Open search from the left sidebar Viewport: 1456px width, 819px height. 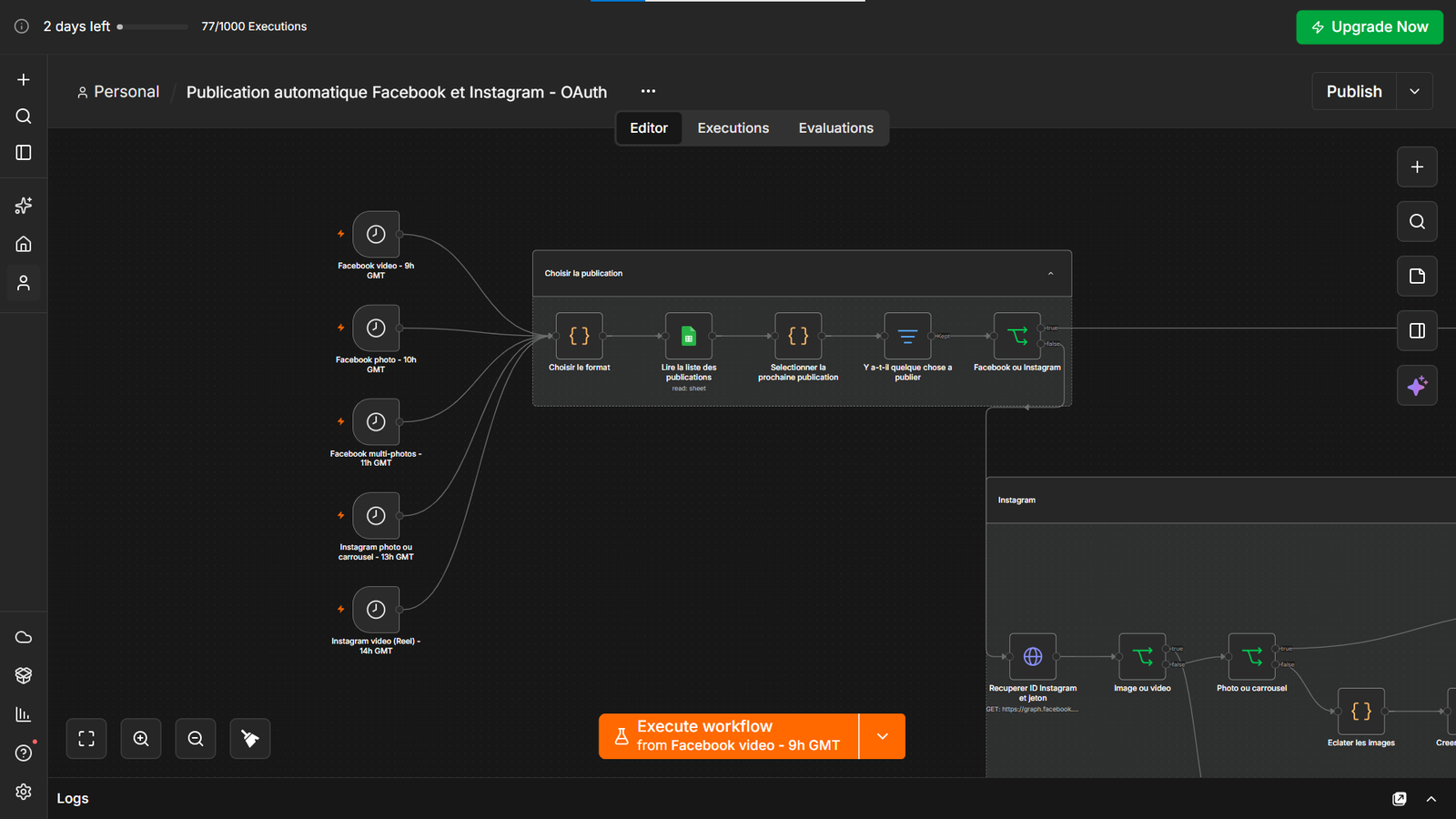24,116
